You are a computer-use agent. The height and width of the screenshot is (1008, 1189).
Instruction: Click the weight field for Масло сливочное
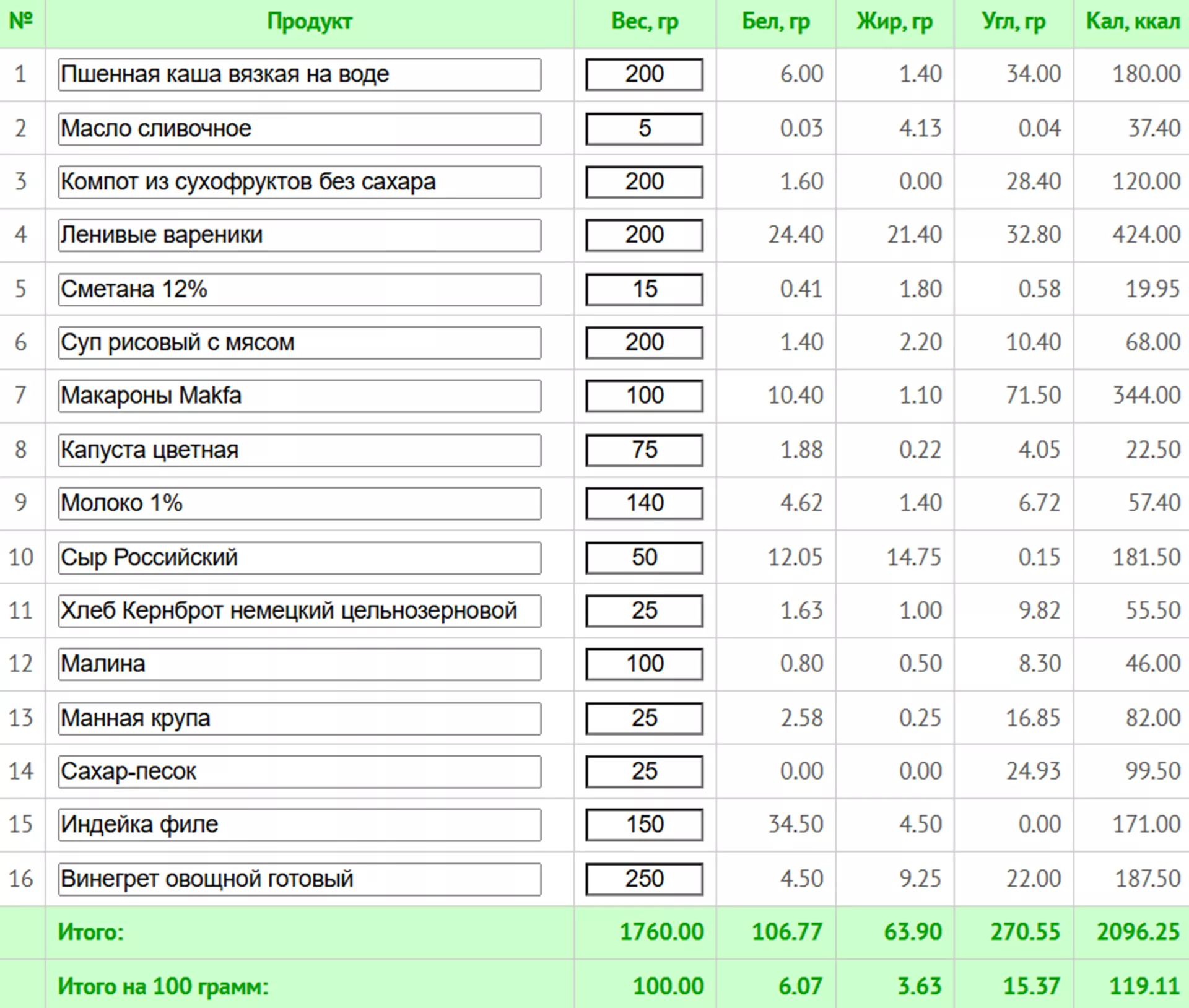(x=644, y=129)
